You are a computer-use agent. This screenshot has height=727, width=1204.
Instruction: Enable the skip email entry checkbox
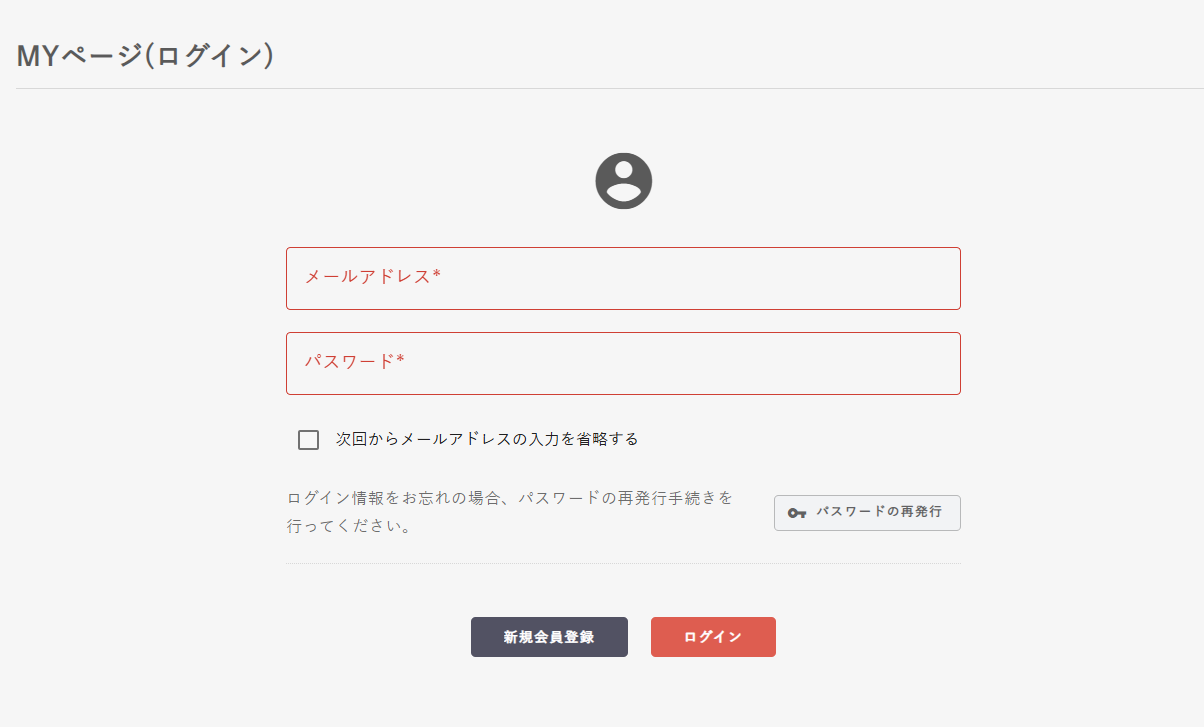click(308, 440)
